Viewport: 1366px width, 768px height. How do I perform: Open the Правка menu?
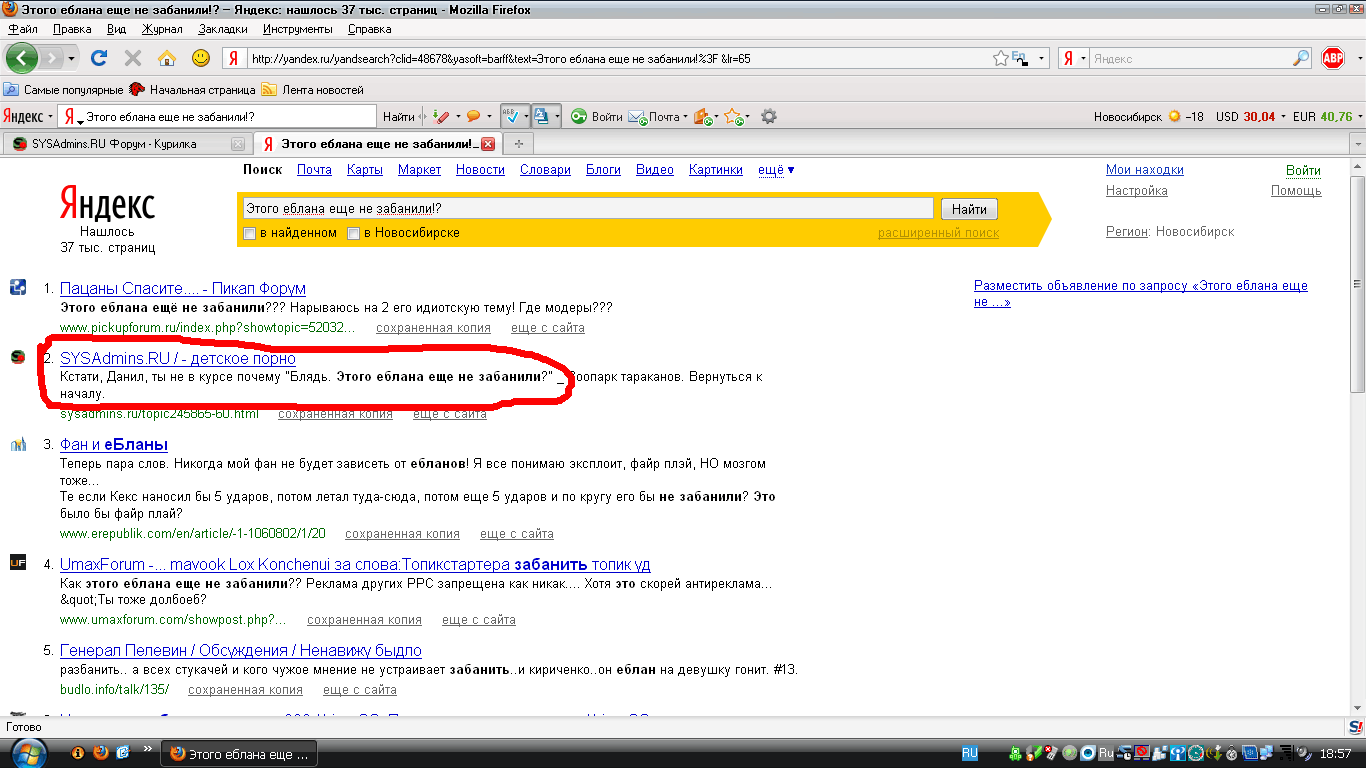pyautogui.click(x=72, y=29)
